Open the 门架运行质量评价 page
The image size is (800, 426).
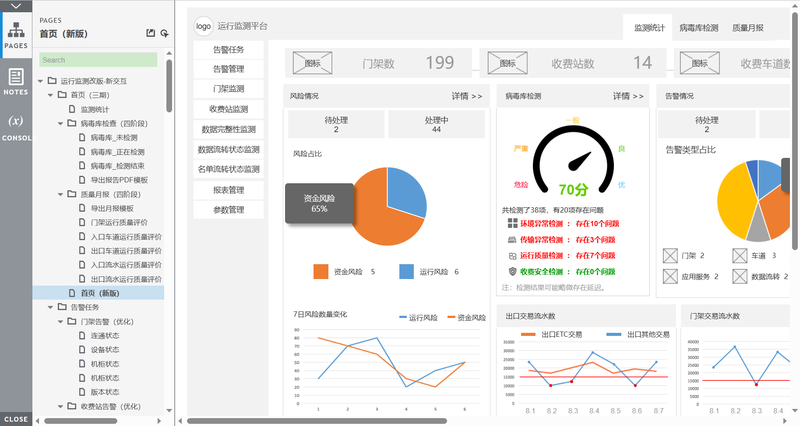pos(119,222)
